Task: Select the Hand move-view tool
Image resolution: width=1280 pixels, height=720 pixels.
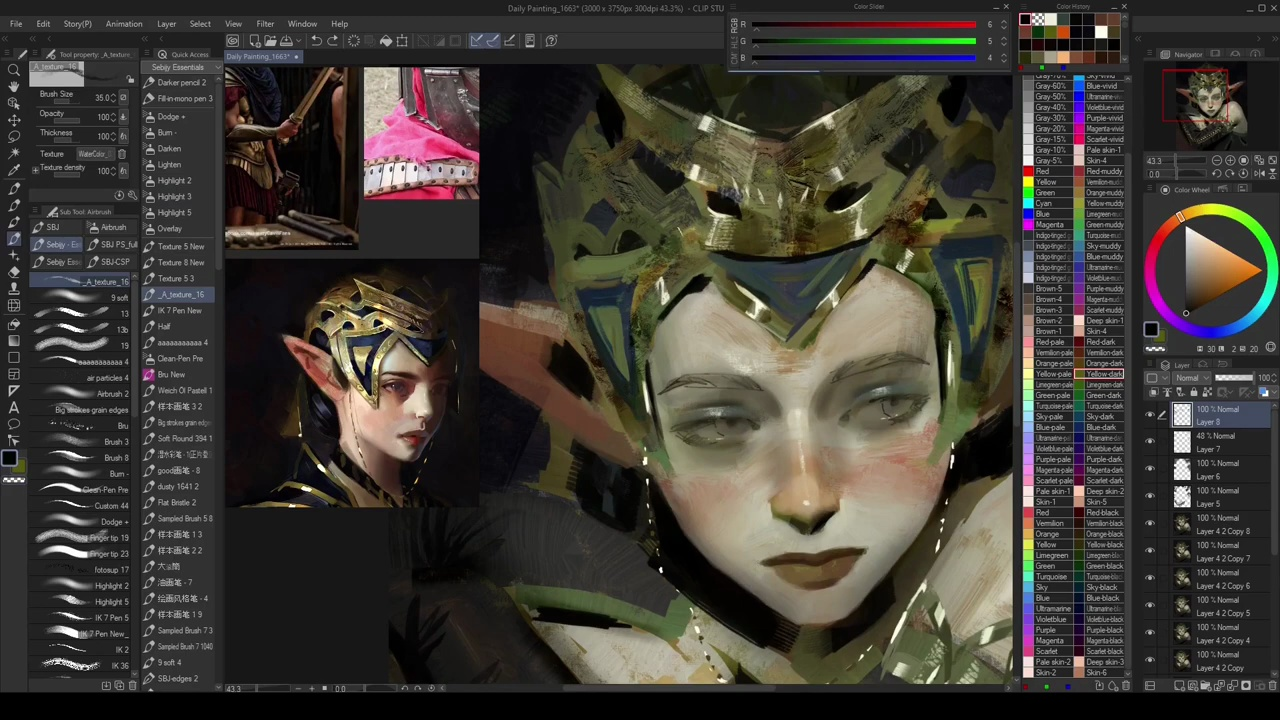Action: 14,87
